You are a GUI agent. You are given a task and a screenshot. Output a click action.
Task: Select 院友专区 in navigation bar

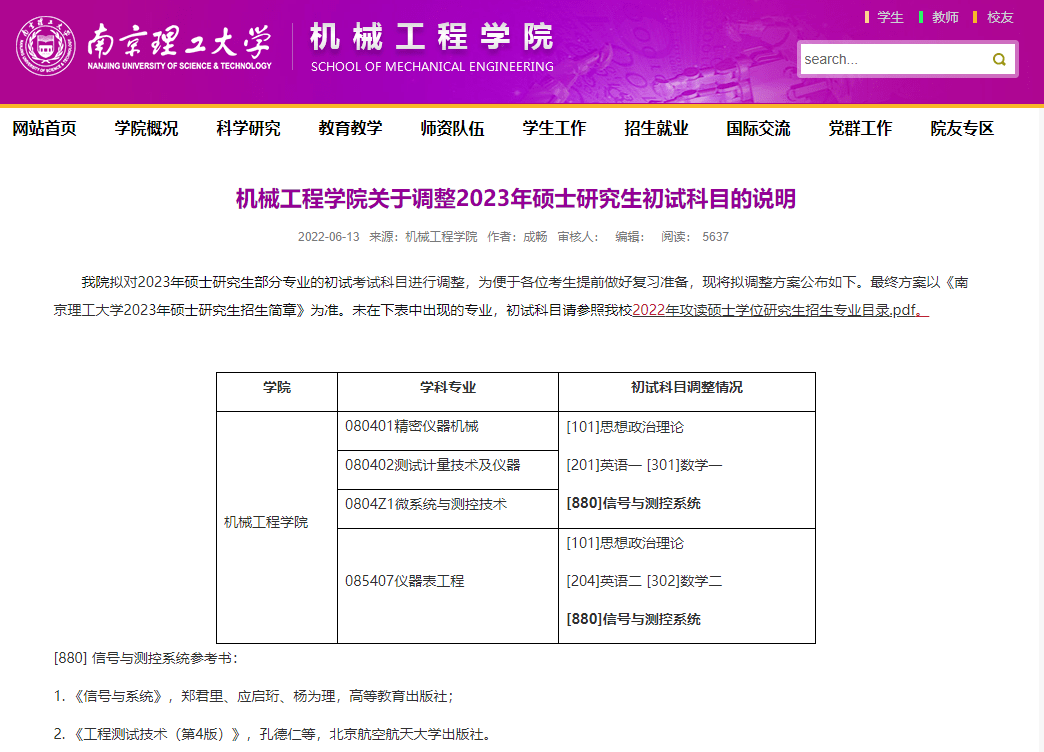click(x=961, y=128)
